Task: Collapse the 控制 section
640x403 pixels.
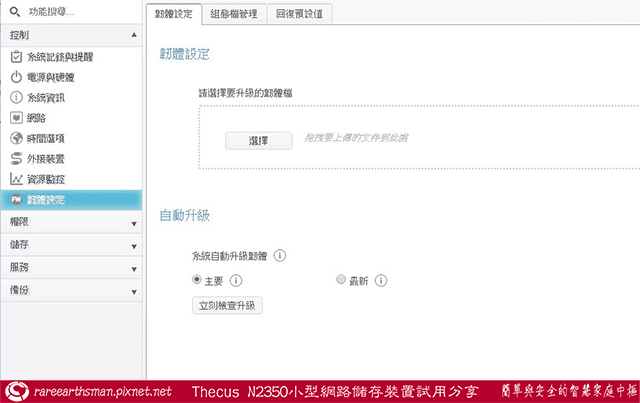Action: coord(133,35)
